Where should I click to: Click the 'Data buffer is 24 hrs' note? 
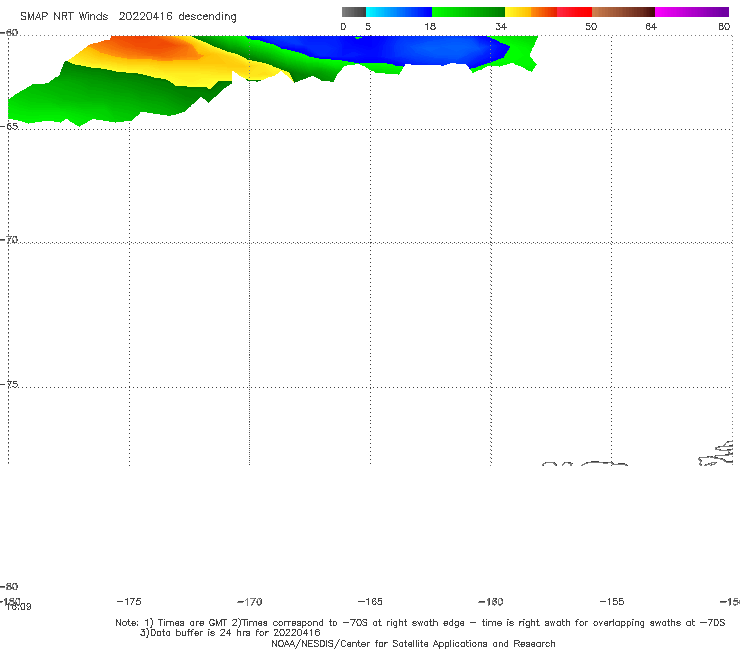point(230,633)
